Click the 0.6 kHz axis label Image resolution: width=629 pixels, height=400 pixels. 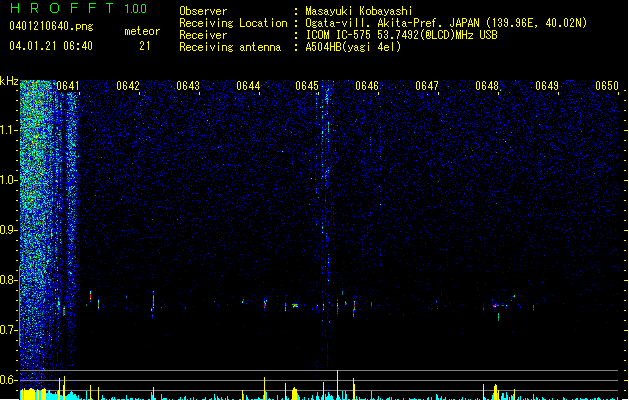[x=8, y=380]
